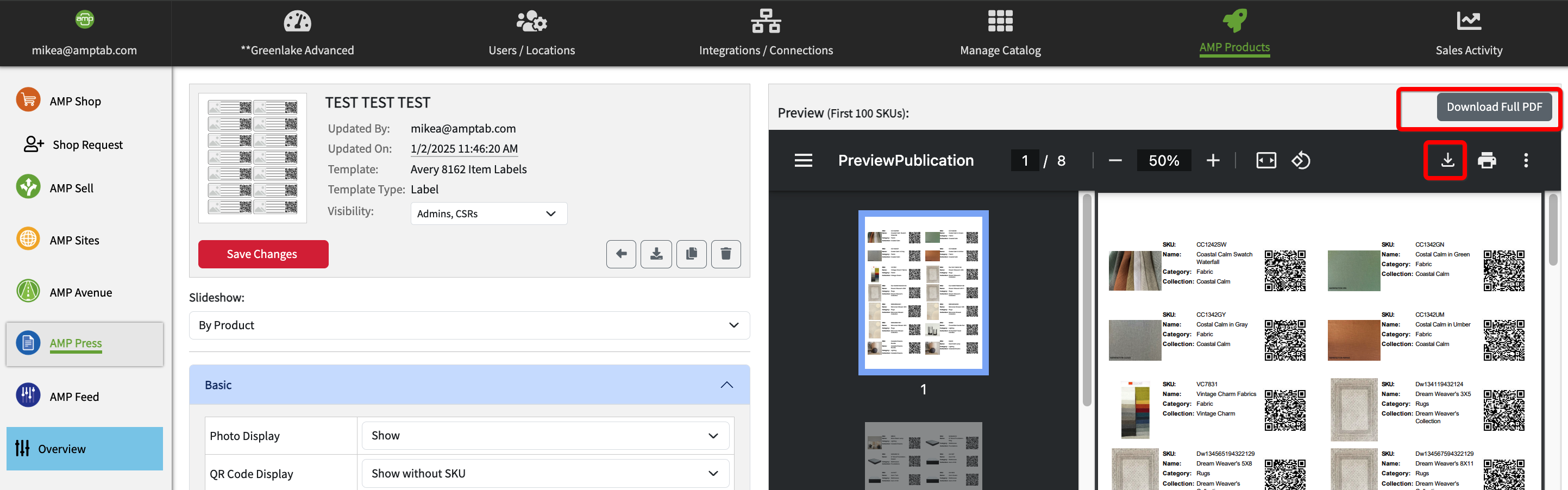Toggle the PDF viewer sidebar menu

(x=804, y=160)
